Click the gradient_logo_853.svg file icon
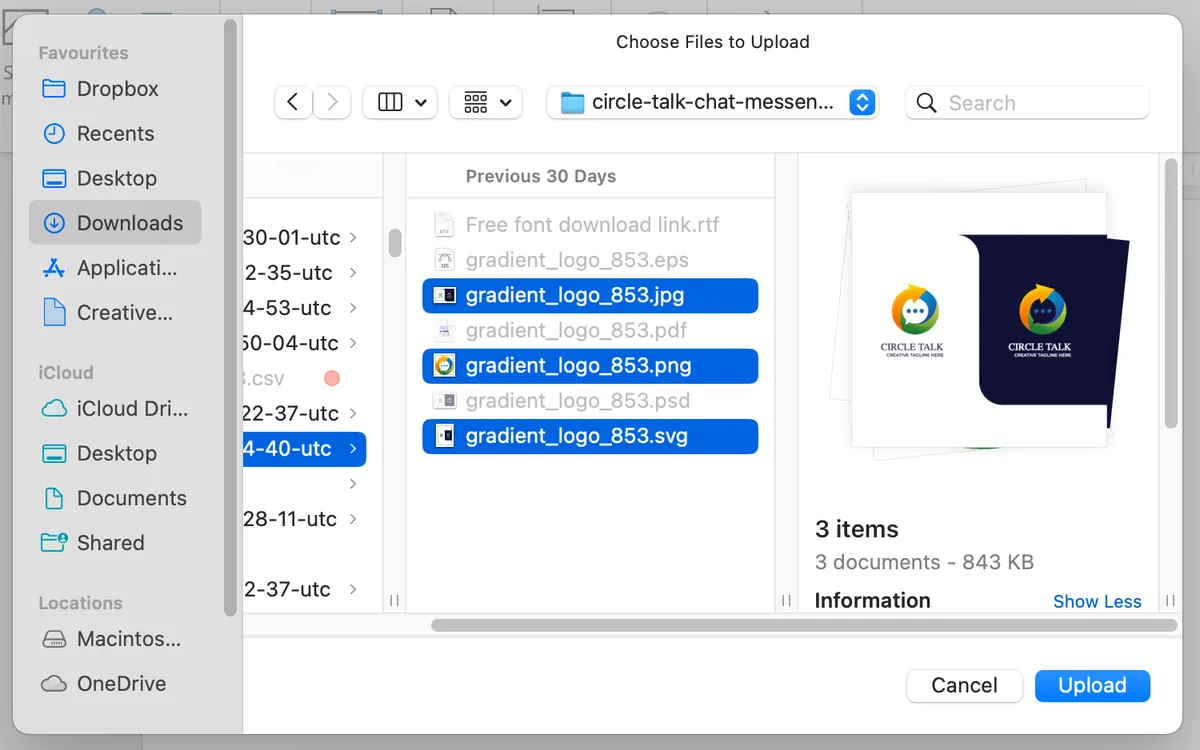The image size is (1200, 750). coord(445,436)
